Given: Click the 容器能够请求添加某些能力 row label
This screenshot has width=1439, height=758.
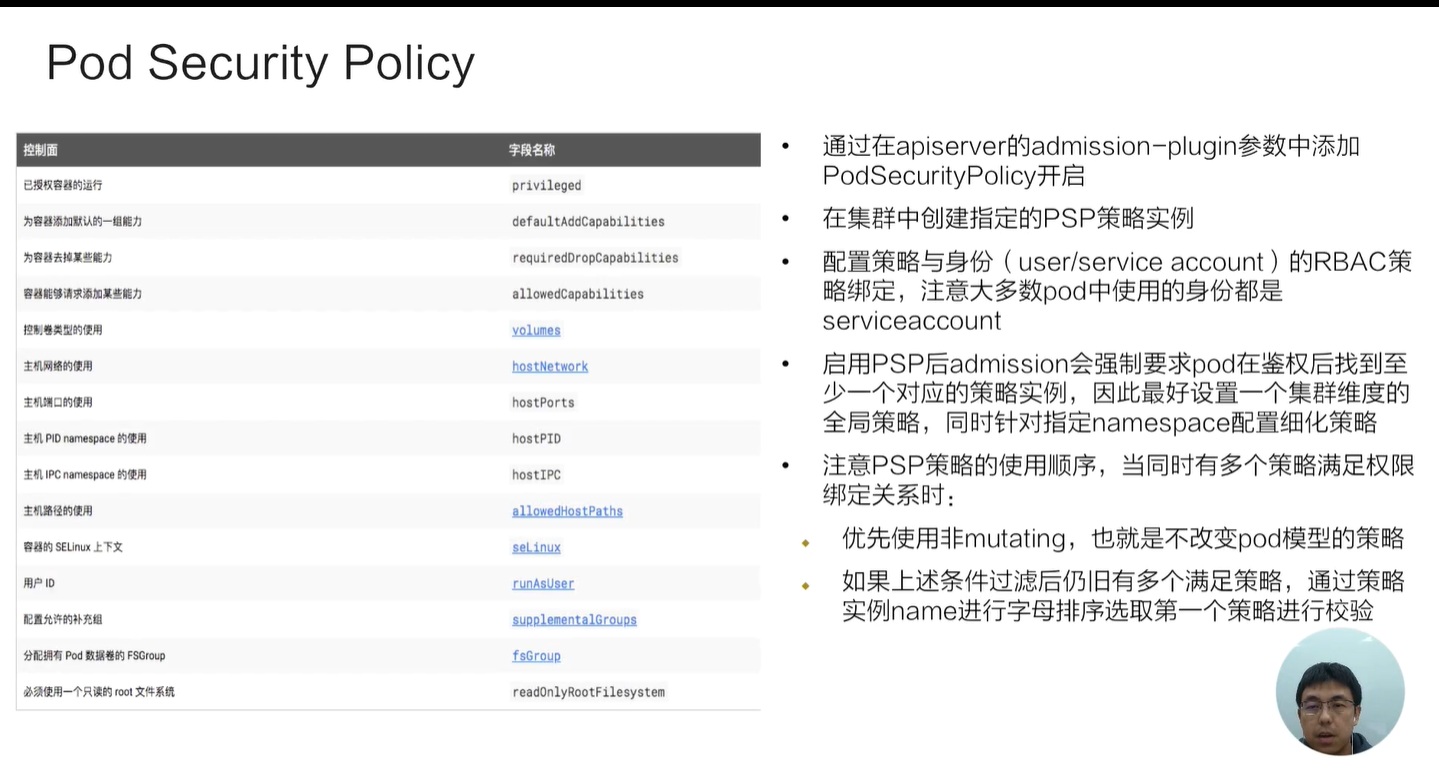Looking at the screenshot, I should pyautogui.click(x=82, y=293).
